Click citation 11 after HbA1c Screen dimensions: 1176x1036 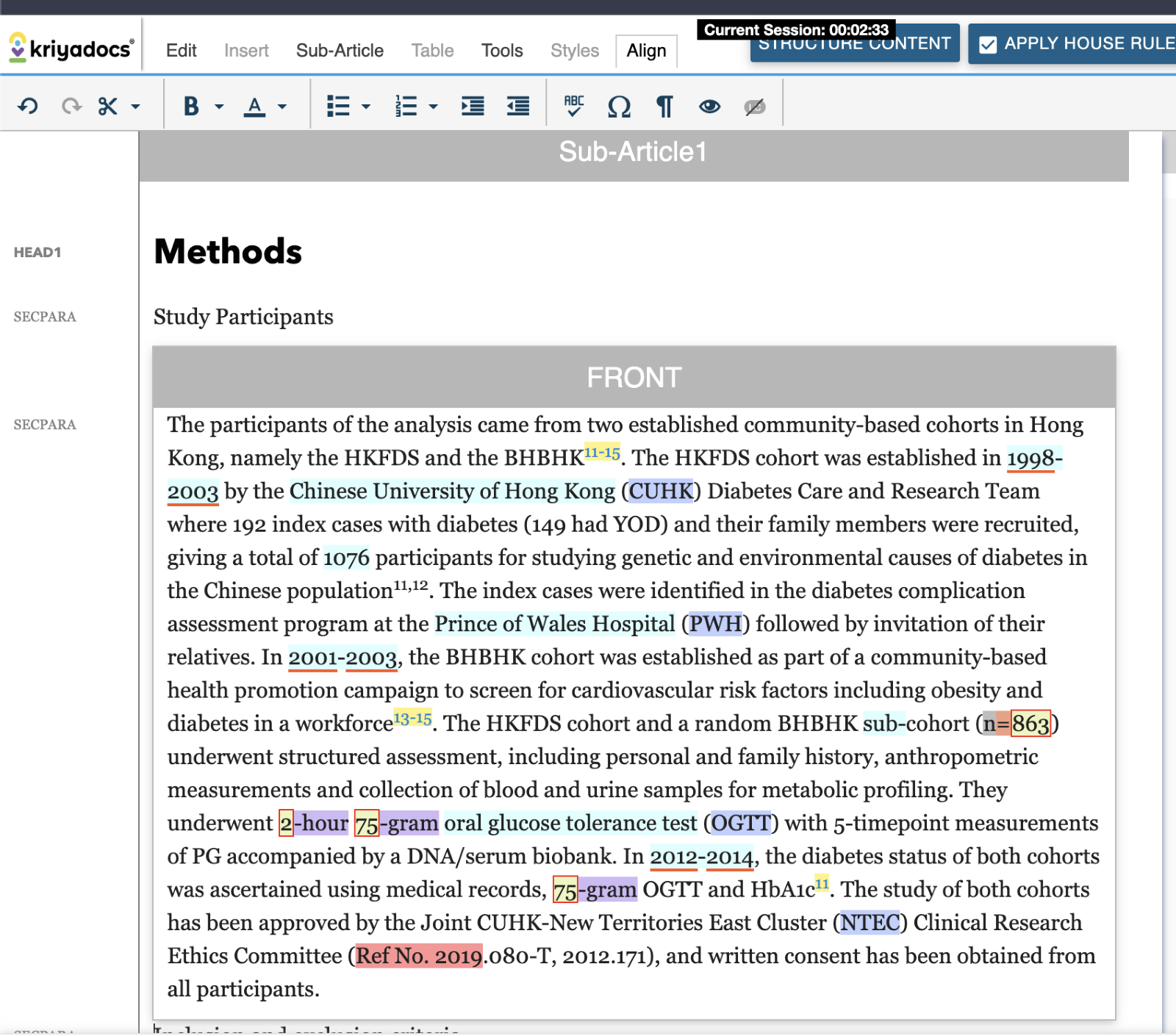(822, 884)
